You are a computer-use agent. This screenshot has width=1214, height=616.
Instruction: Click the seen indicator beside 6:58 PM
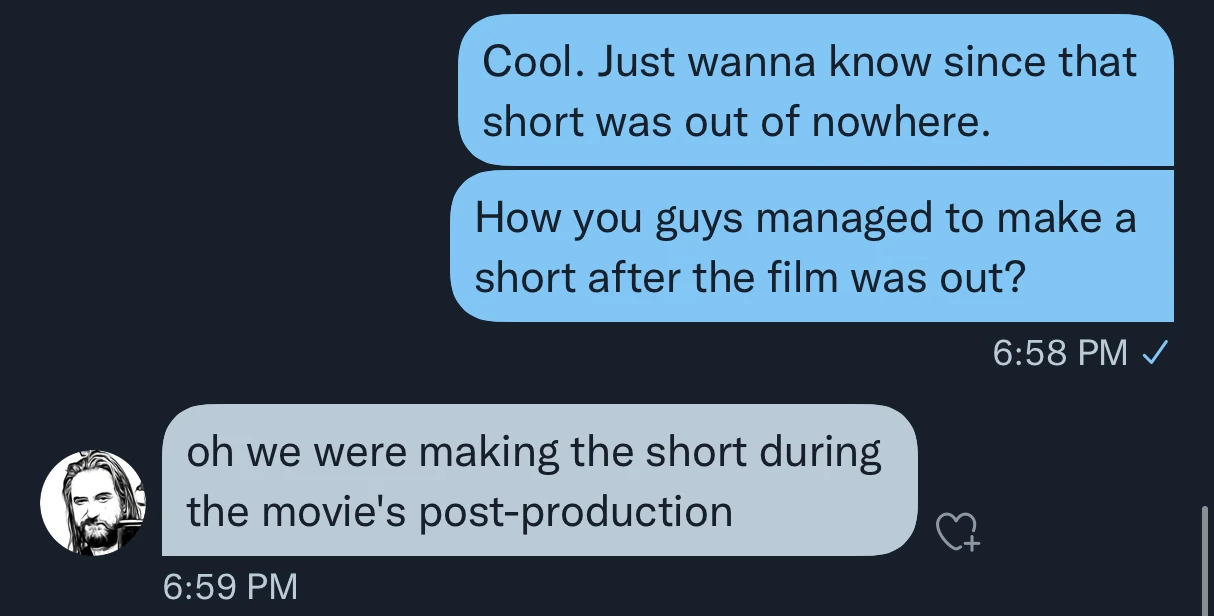click(1155, 352)
